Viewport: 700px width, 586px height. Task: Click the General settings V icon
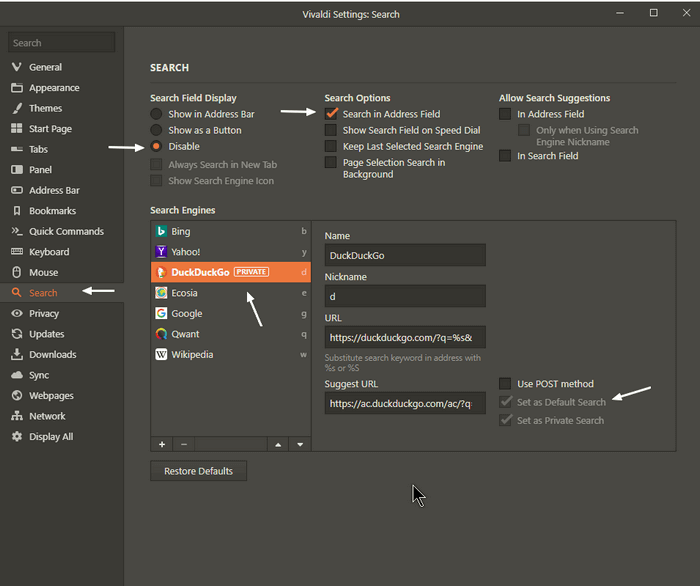17,67
